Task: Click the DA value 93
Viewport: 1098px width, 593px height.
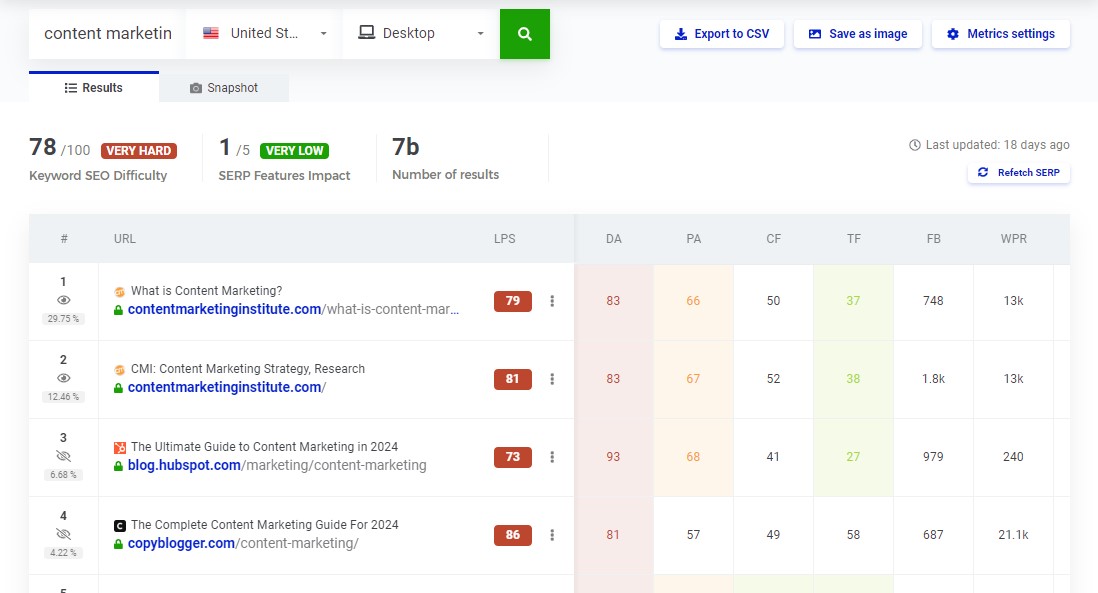Action: coord(613,457)
